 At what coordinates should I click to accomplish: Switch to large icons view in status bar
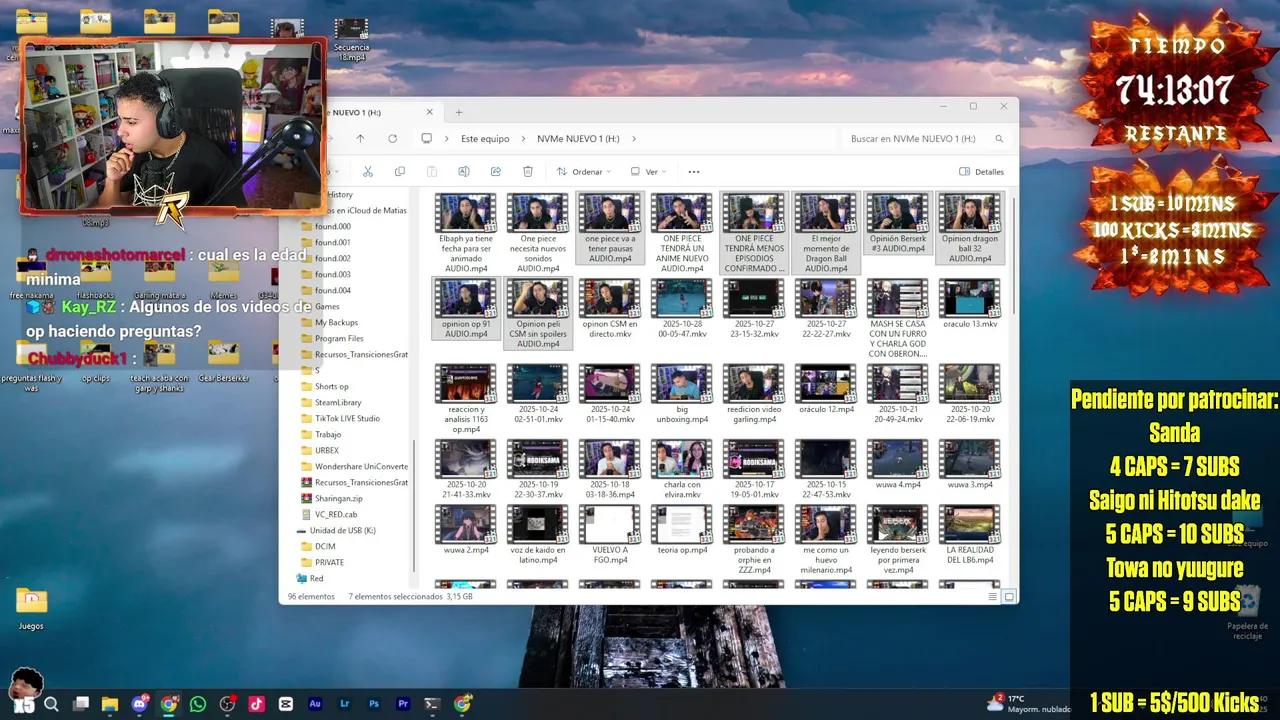coord(1009,596)
